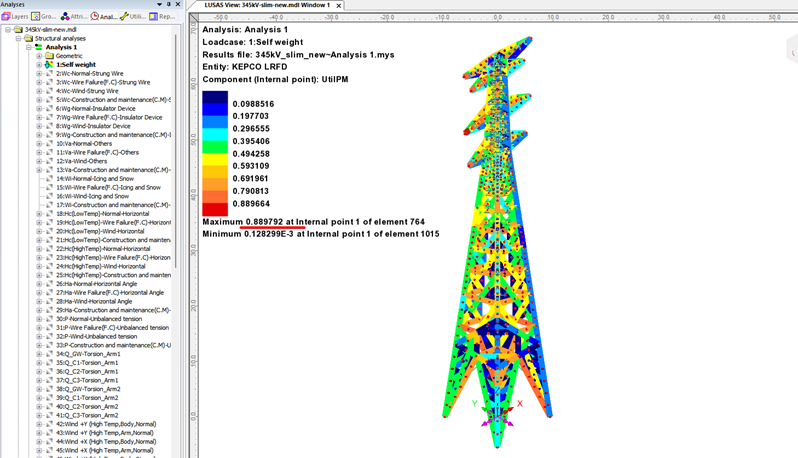Select 26:Ha-Normal-Horizontal Angle loadcase

coord(102,283)
